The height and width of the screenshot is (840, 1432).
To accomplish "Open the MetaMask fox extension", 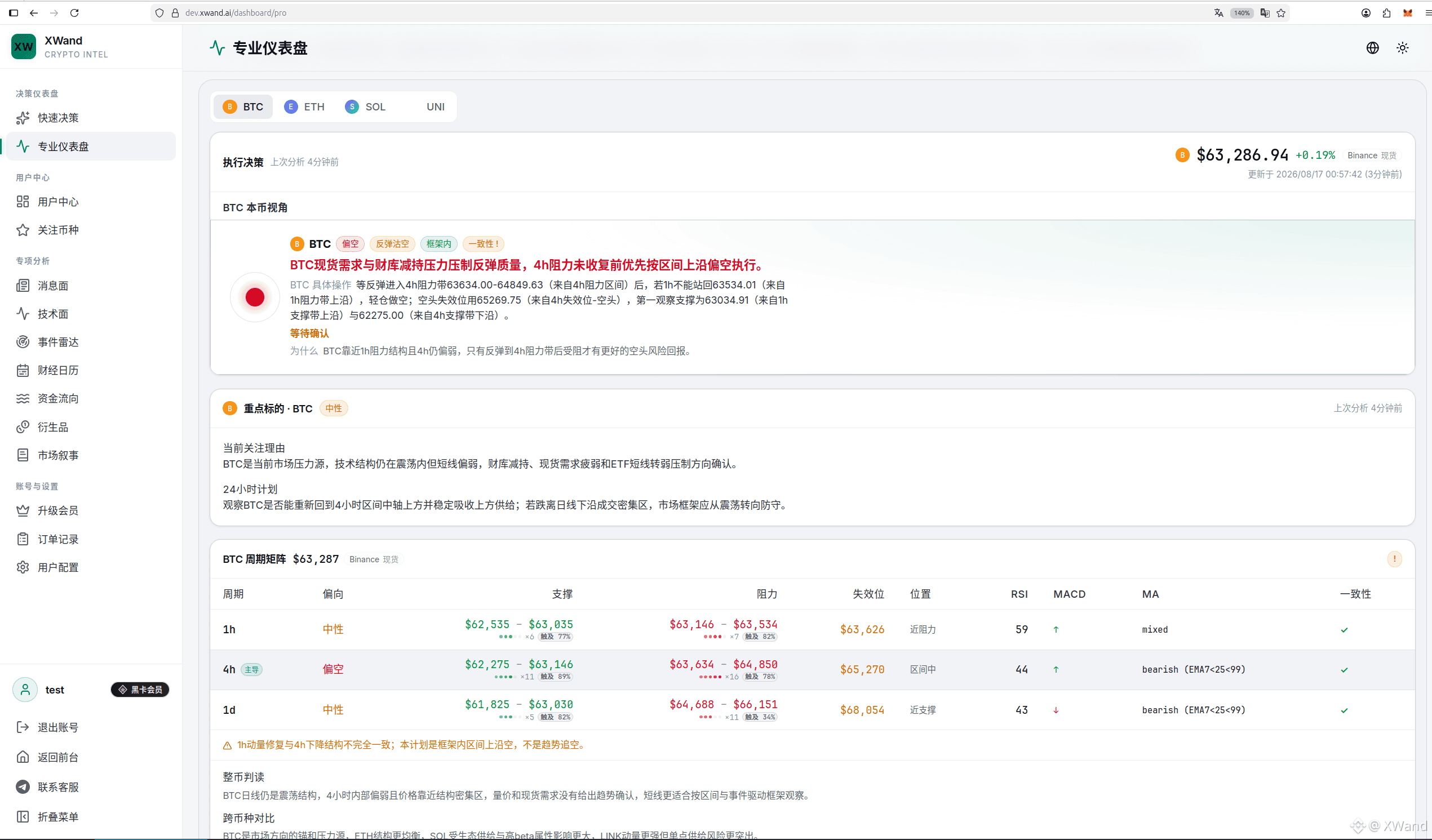I will tap(1408, 12).
